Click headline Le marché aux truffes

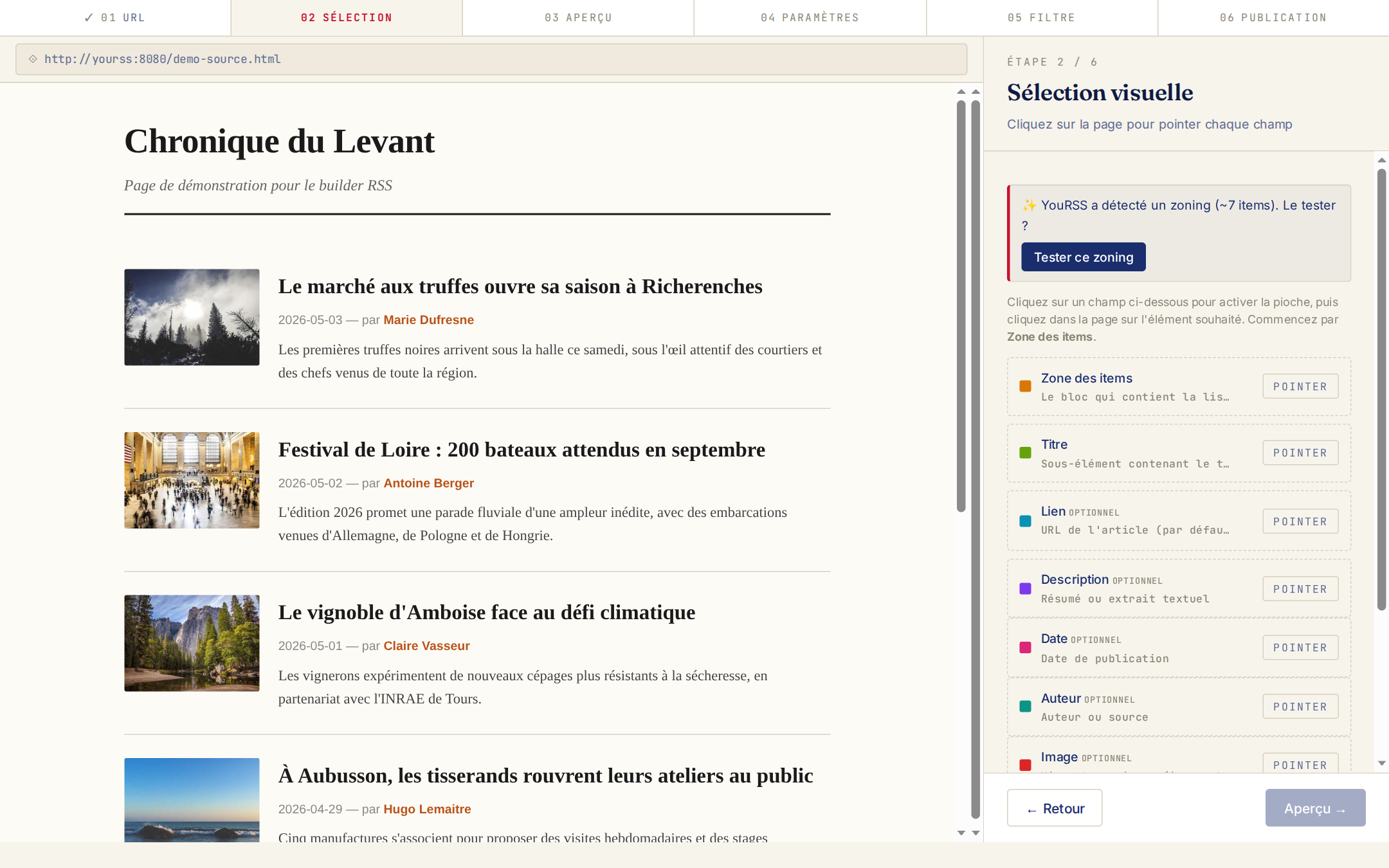[520, 286]
